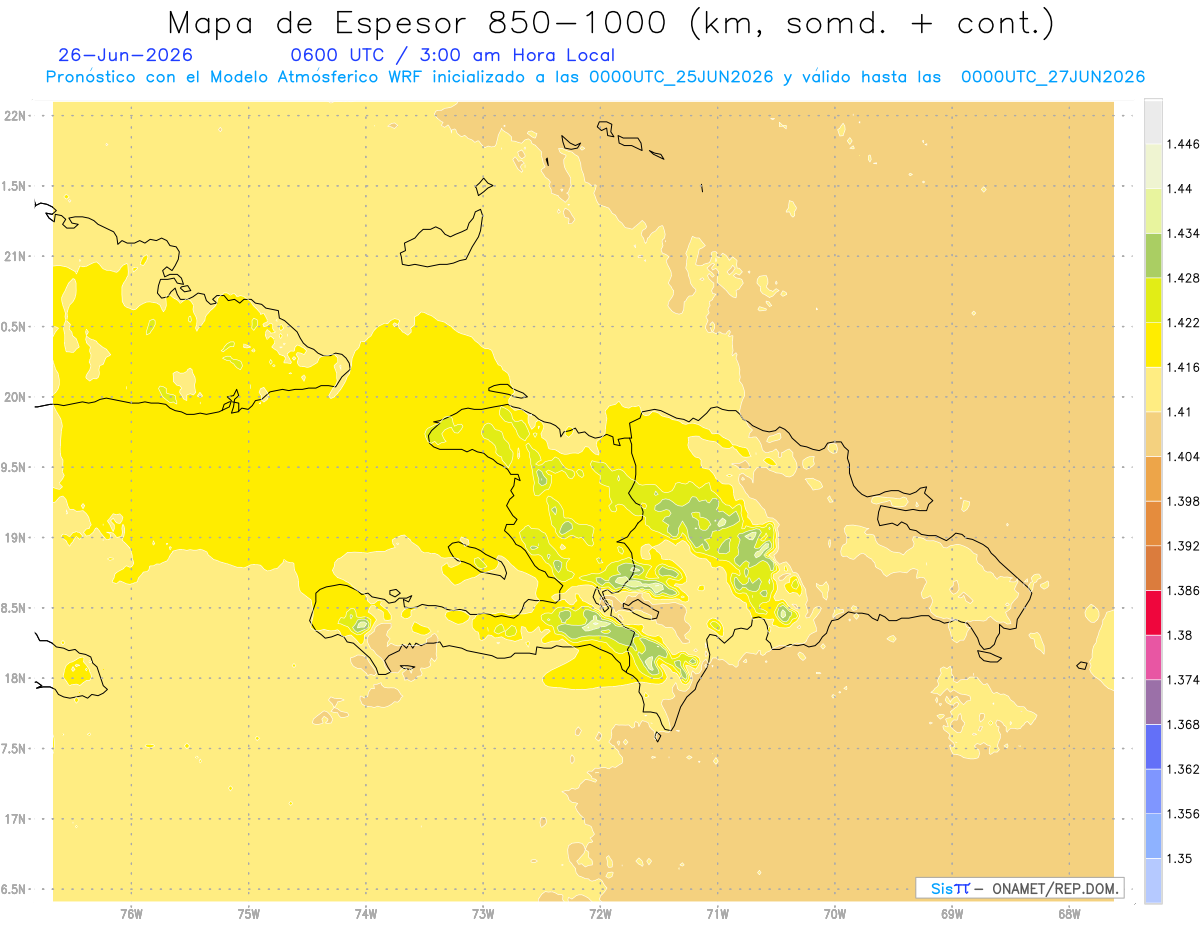The width and height of the screenshot is (1200, 927).
Task: Click the '8.5N' latitude label
Action: coord(15,608)
